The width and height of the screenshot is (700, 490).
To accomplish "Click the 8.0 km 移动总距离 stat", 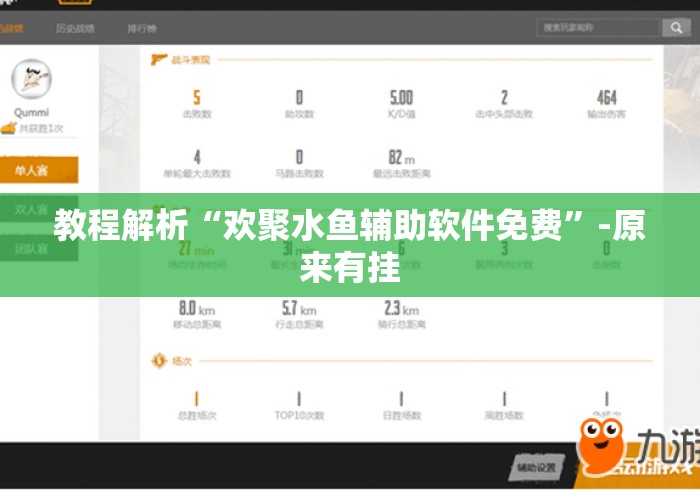I will coord(197,315).
